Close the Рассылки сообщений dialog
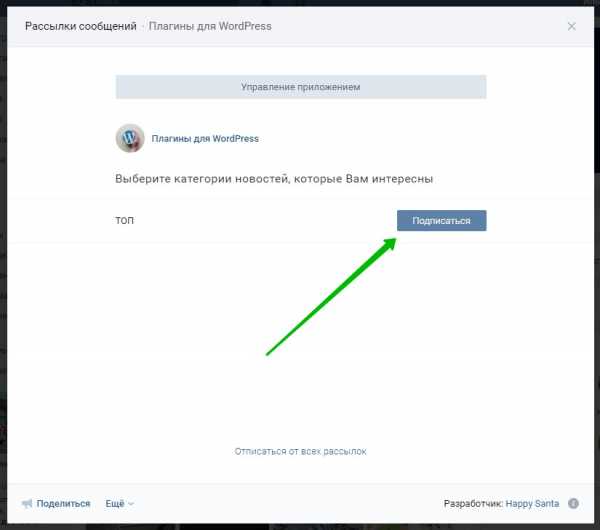Viewport: 600px width, 530px height. (x=572, y=26)
